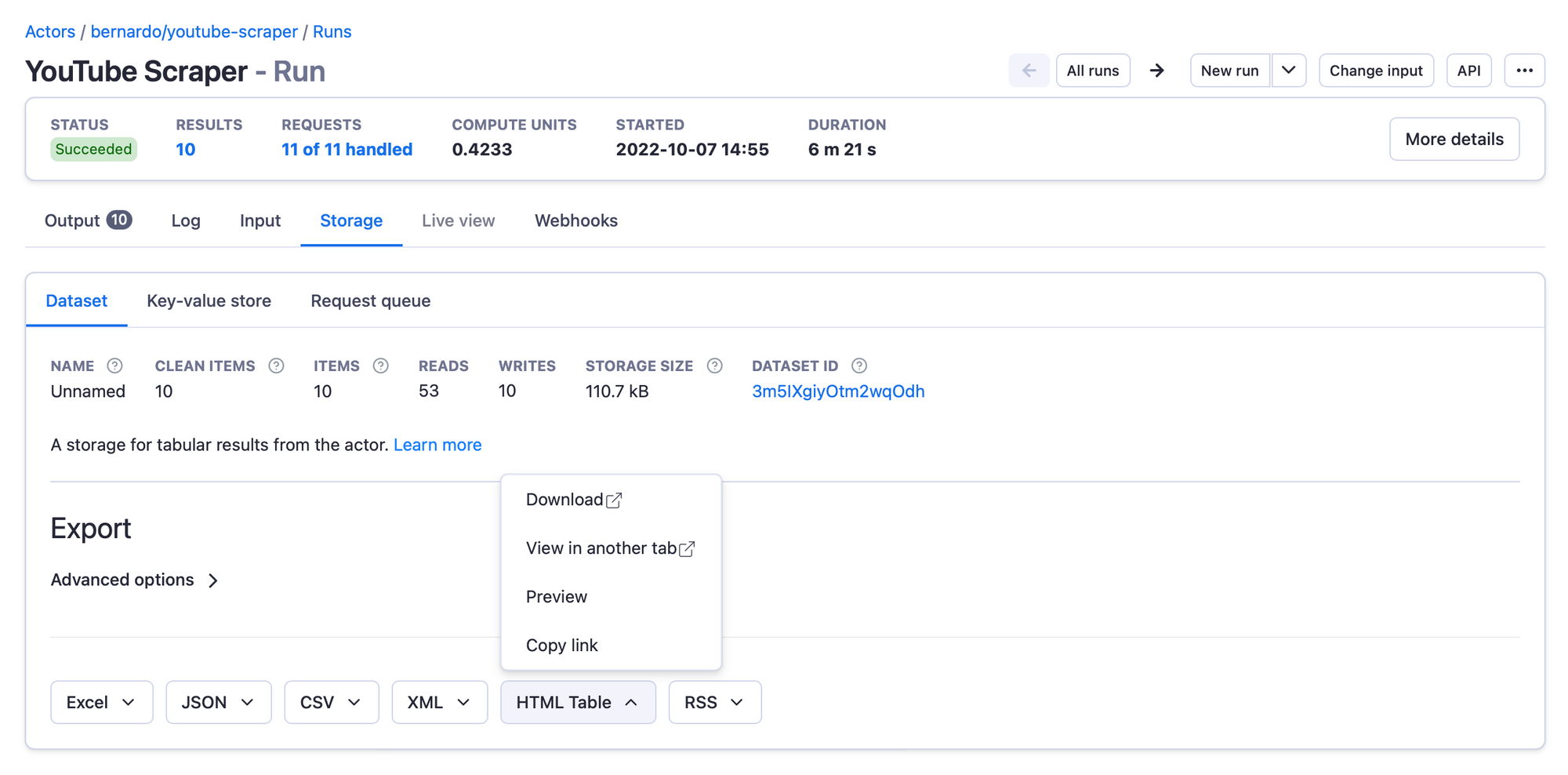Open bernardo/youtube-scraper breadcrumb link

tap(194, 31)
